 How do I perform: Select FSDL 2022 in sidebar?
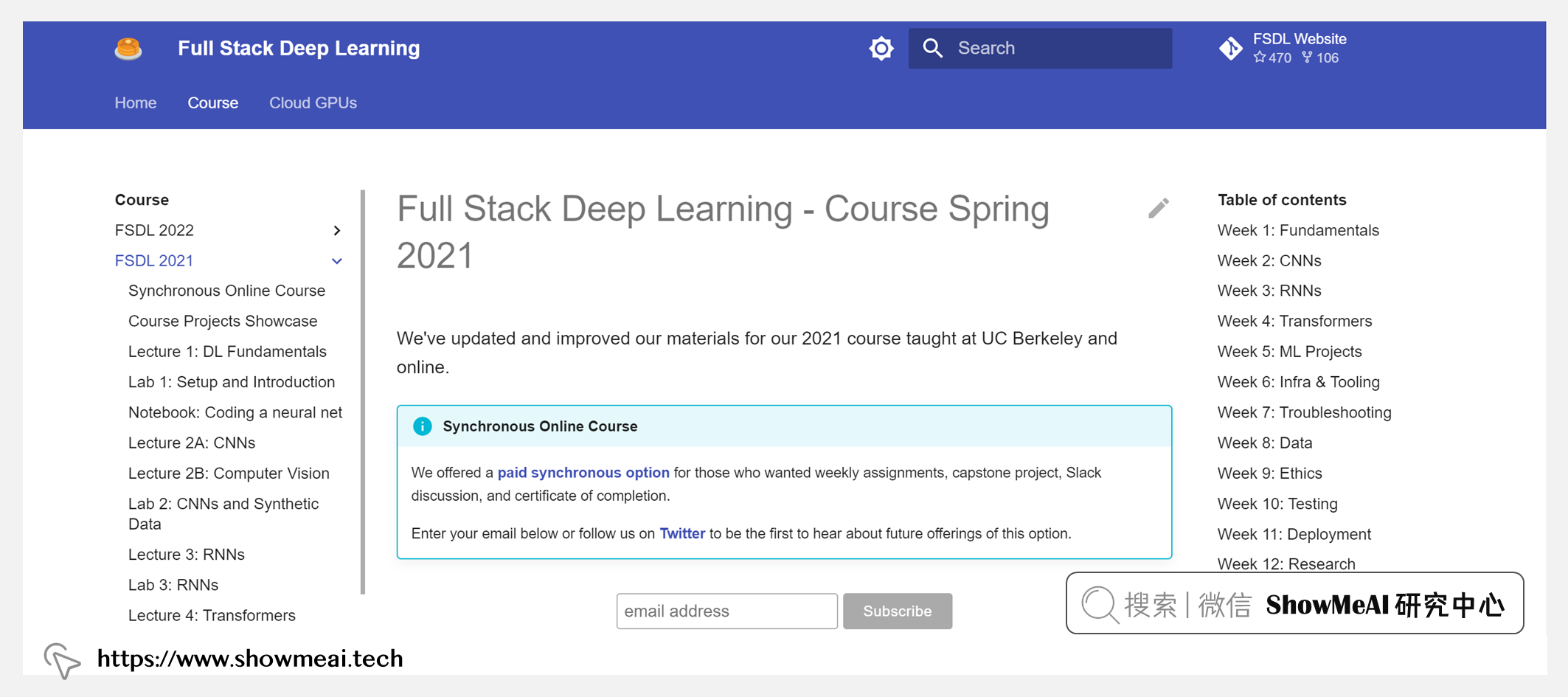tap(154, 230)
